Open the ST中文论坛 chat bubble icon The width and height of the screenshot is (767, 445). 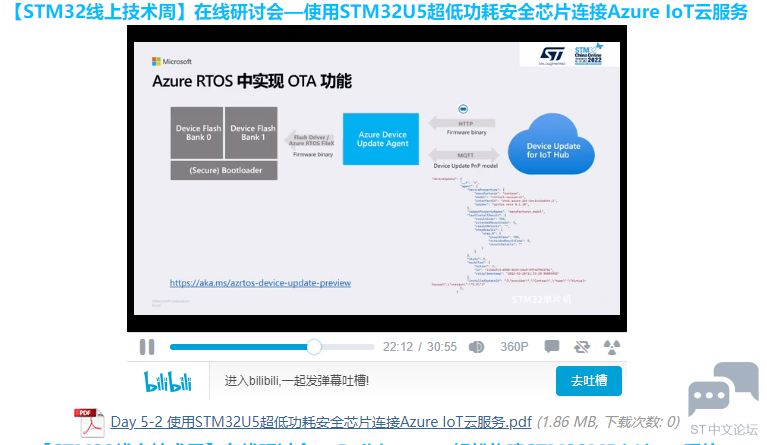(x=723, y=389)
